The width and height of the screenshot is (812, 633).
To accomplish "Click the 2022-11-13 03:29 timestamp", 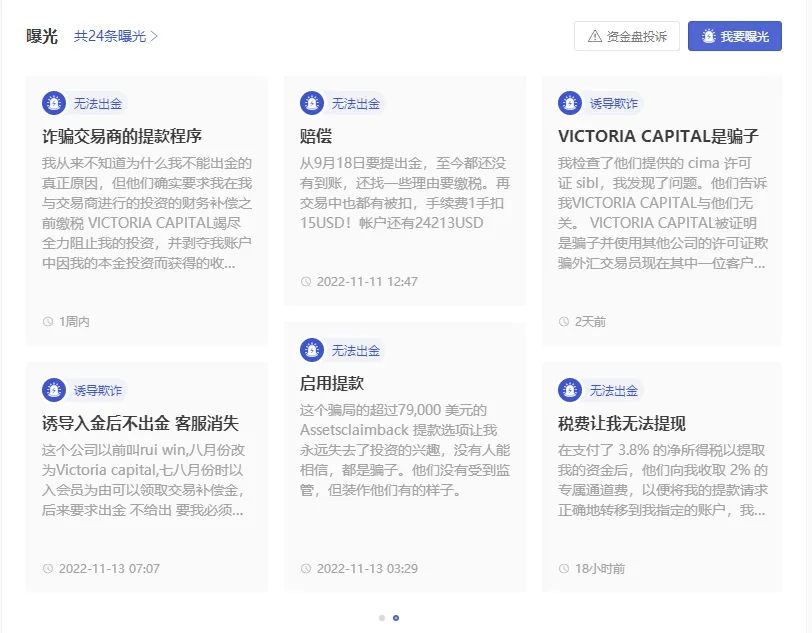I will [x=367, y=569].
